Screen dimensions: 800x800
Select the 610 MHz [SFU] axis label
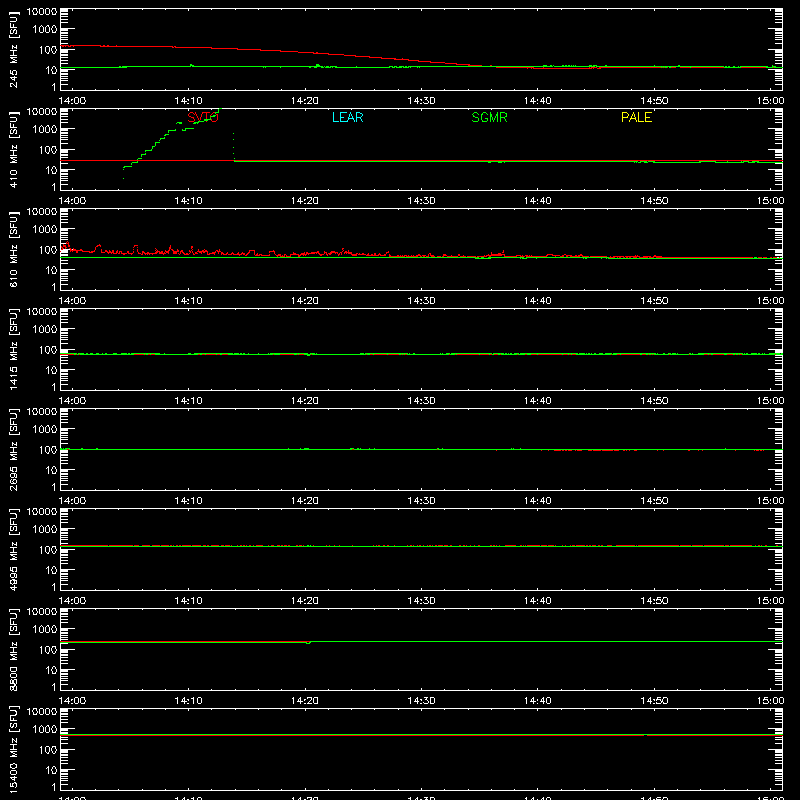coord(13,249)
